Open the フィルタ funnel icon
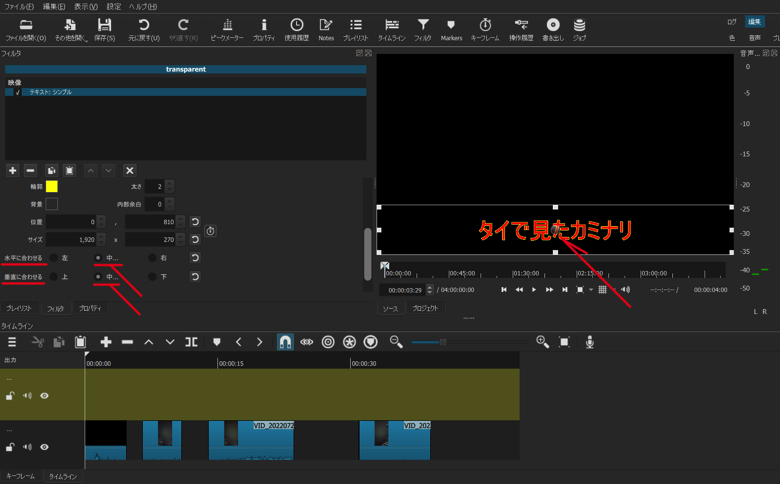This screenshot has height=484, width=780. (423, 25)
